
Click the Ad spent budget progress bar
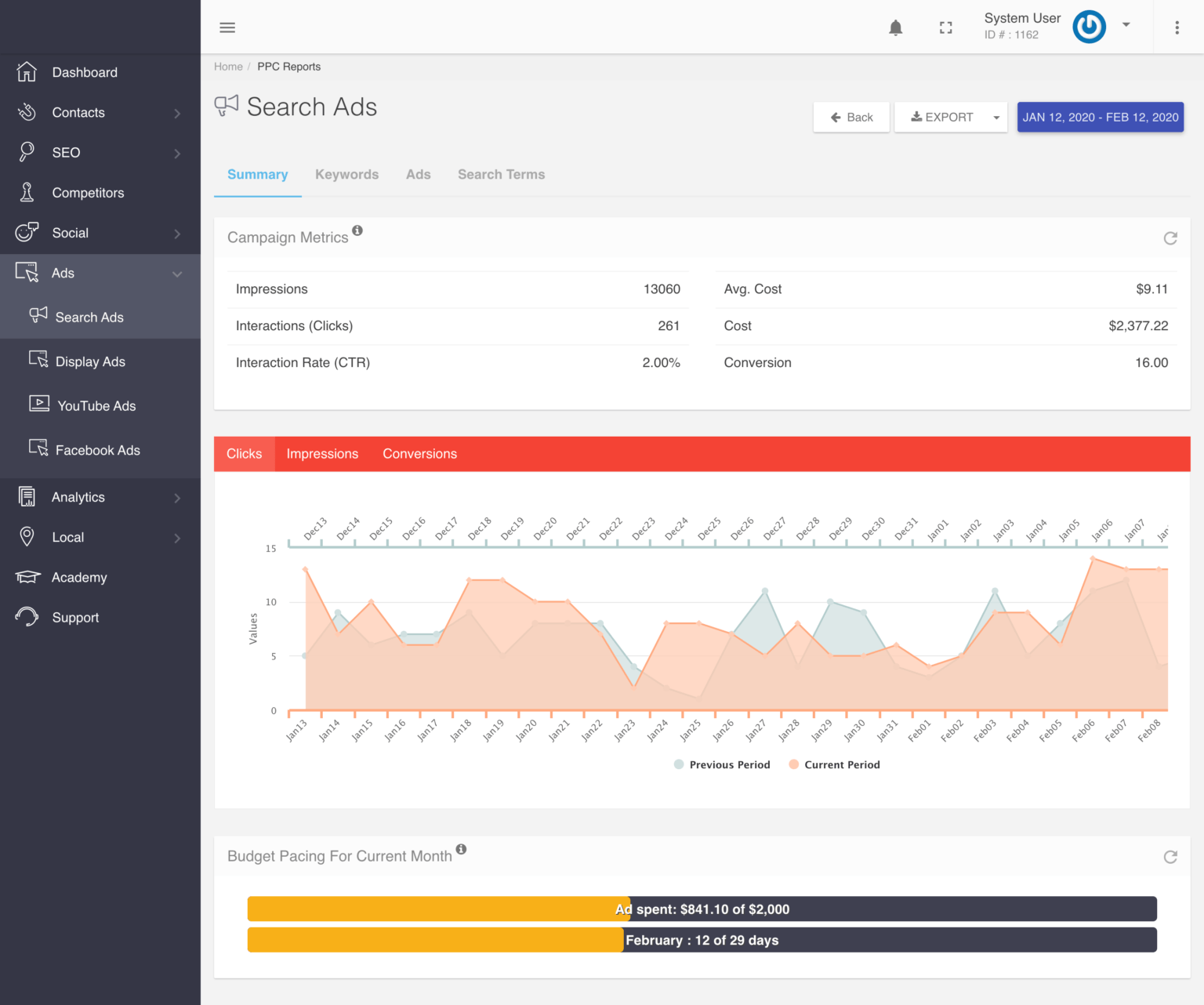coord(702,909)
